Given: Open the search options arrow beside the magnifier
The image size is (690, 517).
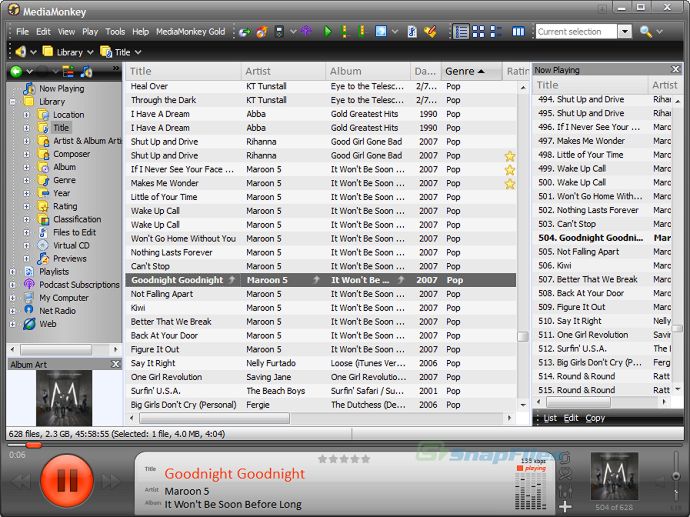Looking at the screenshot, I should [x=659, y=32].
